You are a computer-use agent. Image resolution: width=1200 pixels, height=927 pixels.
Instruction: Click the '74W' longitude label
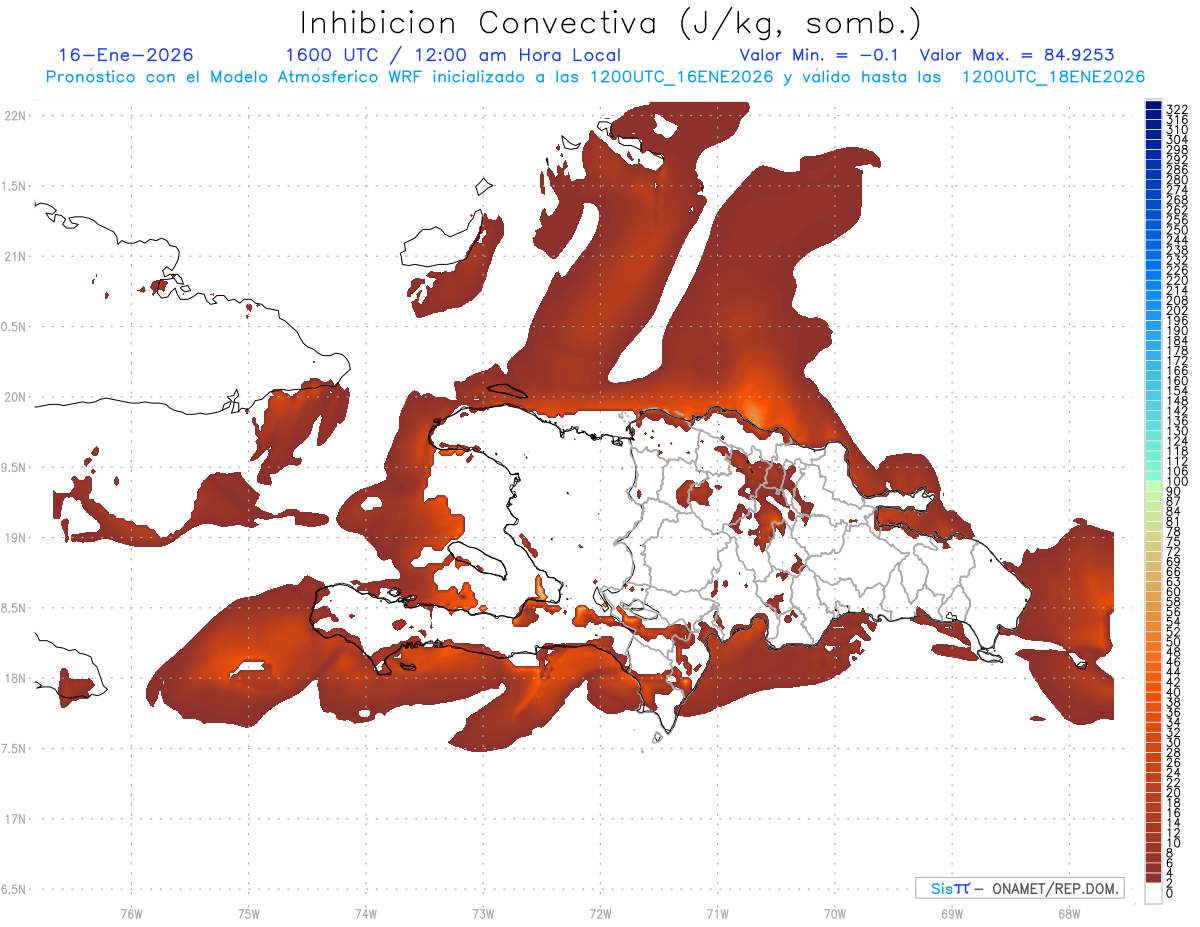pyautogui.click(x=366, y=912)
